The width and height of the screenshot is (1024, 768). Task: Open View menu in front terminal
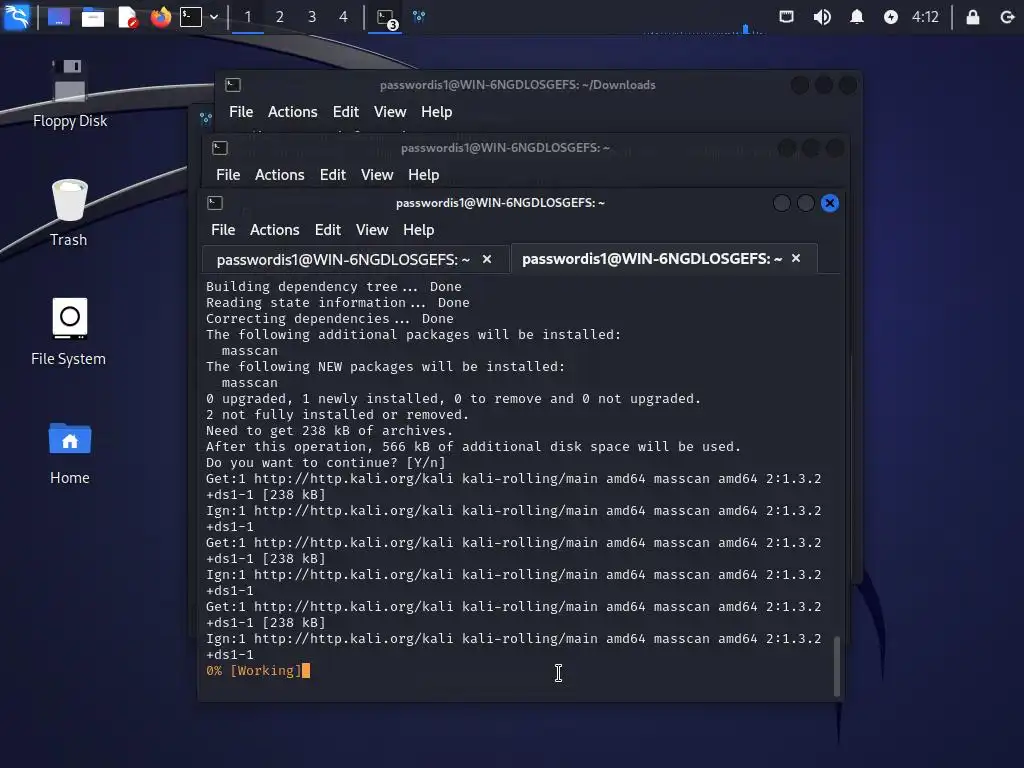pyautogui.click(x=372, y=230)
